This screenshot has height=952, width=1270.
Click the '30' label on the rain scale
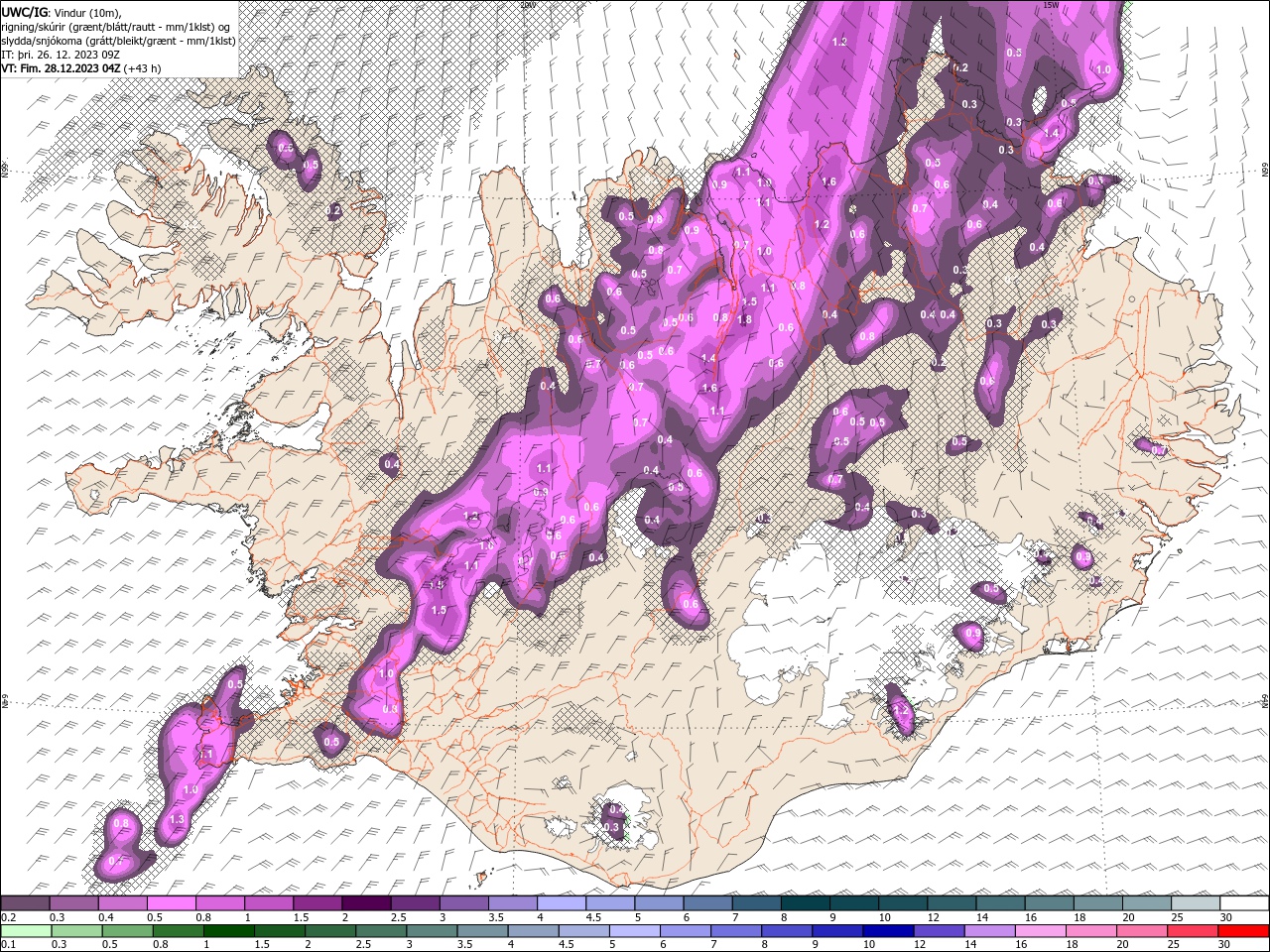pos(1226,944)
